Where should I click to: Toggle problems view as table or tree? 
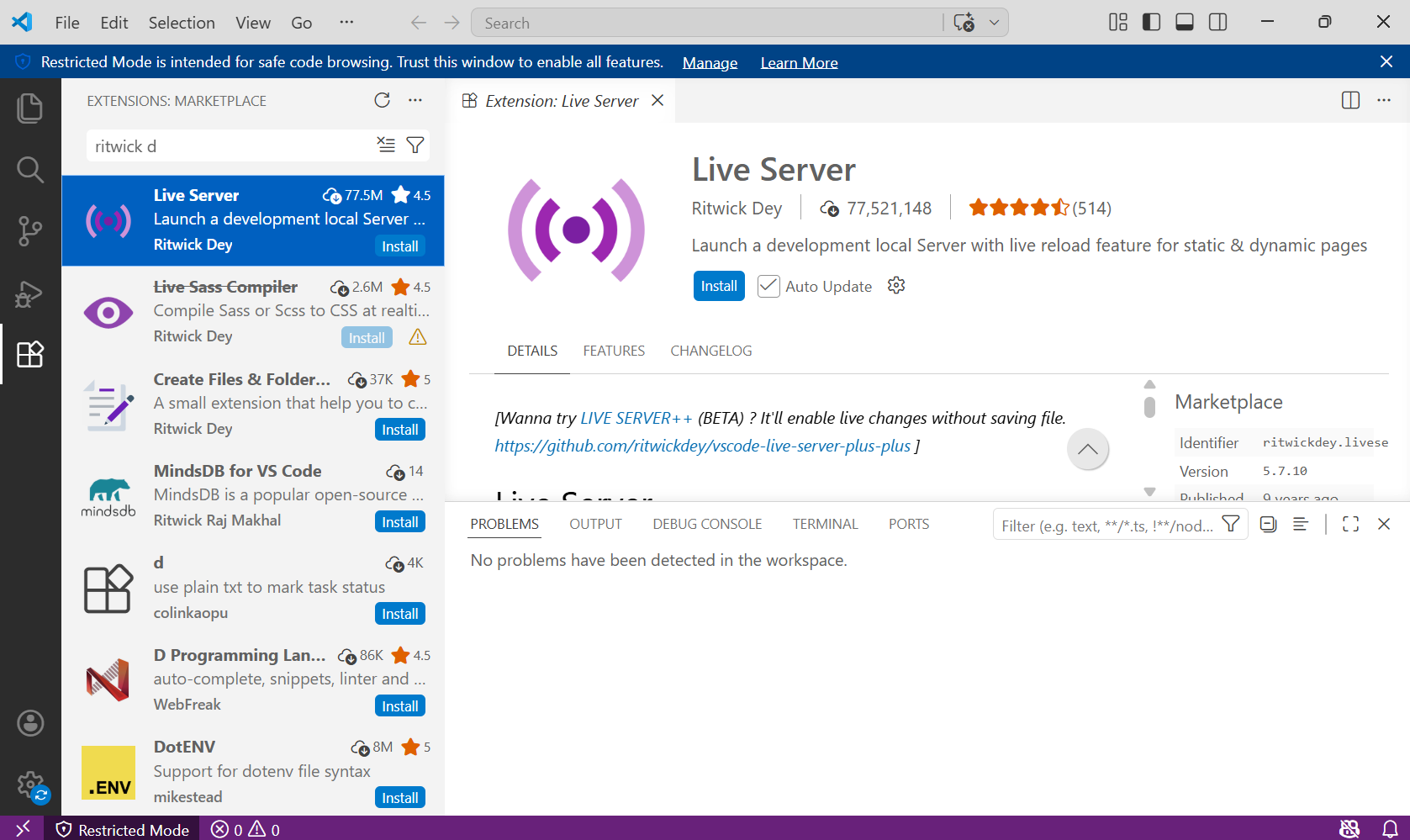click(1301, 524)
